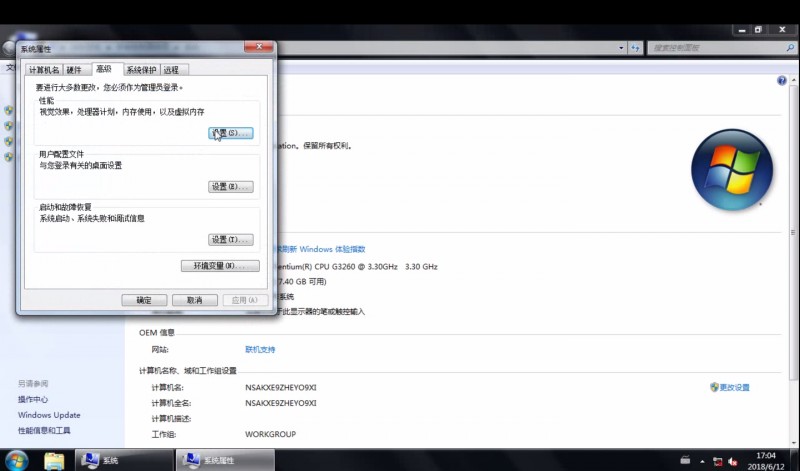Minimize the System control panel window
Image resolution: width=800 pixels, height=471 pixels.
click(741, 30)
